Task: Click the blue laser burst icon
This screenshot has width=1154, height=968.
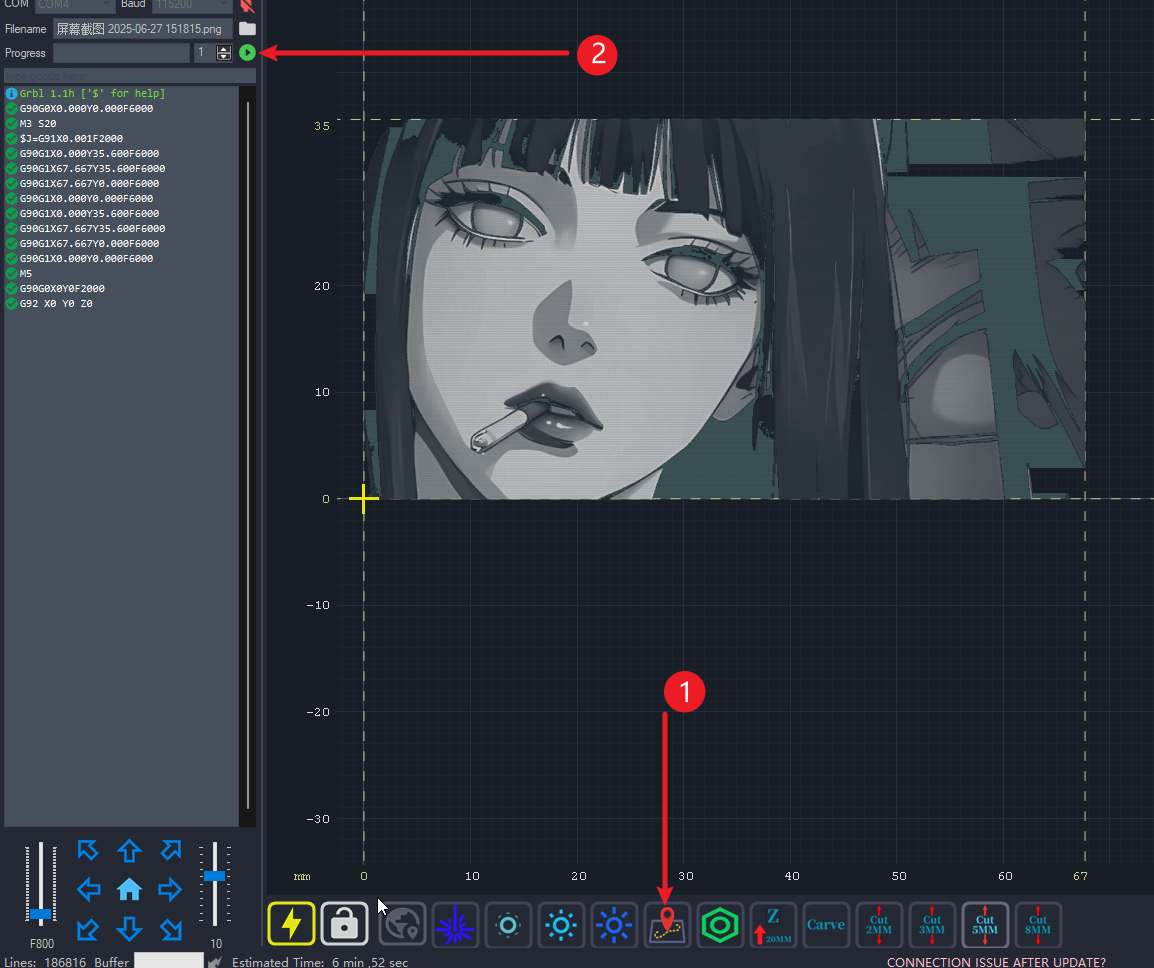Action: (455, 924)
